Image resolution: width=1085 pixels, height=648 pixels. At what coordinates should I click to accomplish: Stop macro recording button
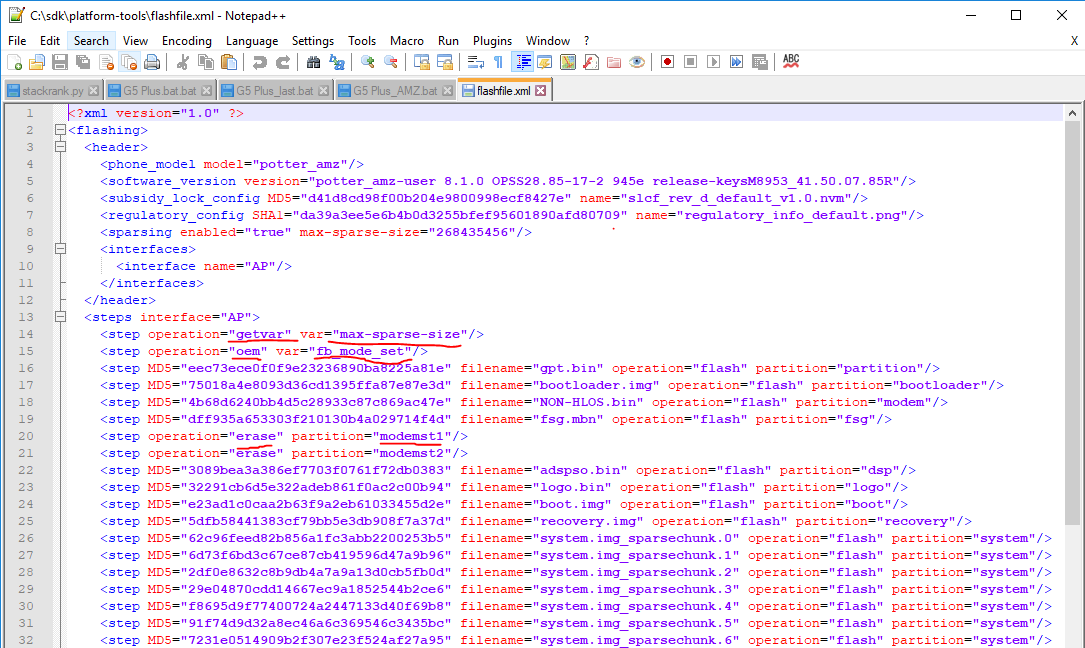(x=690, y=62)
